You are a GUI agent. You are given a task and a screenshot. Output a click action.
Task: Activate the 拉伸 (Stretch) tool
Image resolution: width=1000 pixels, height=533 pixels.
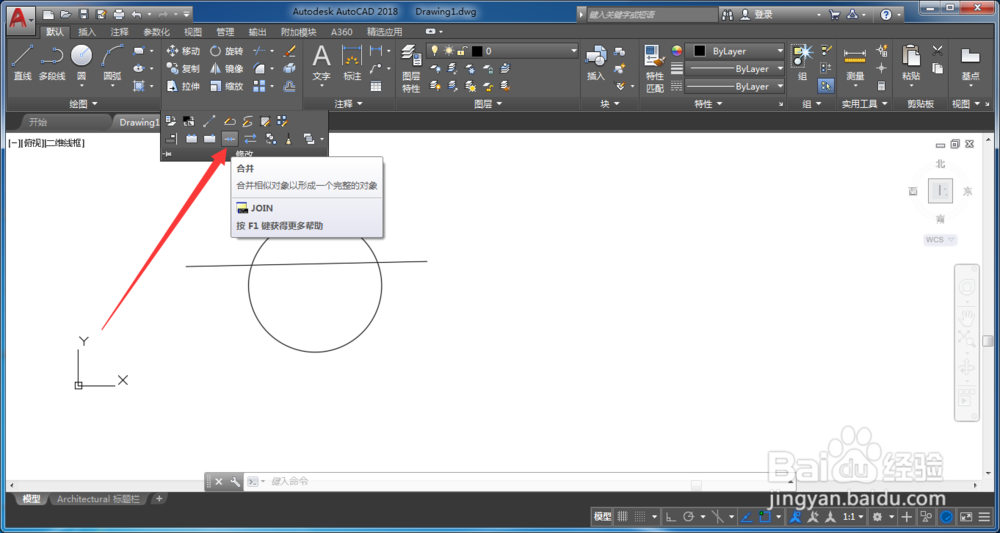pyautogui.click(x=183, y=86)
